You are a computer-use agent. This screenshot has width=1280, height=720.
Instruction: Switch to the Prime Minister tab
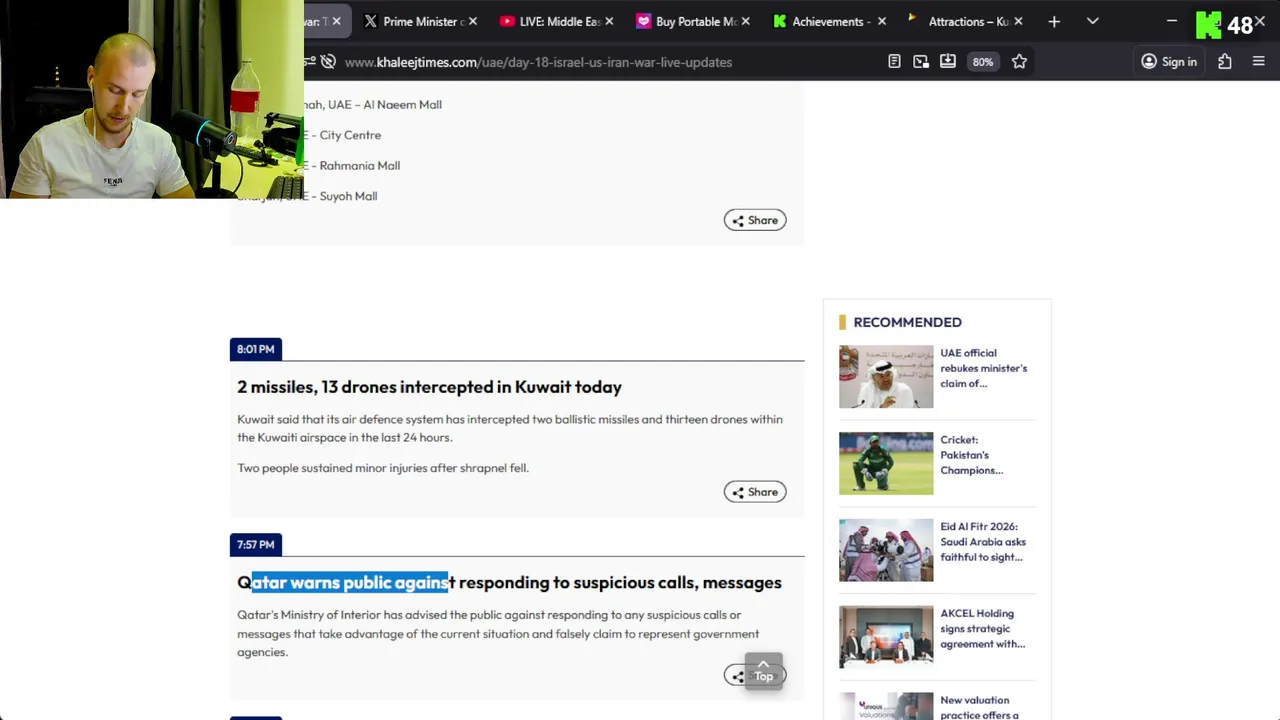tap(421, 21)
